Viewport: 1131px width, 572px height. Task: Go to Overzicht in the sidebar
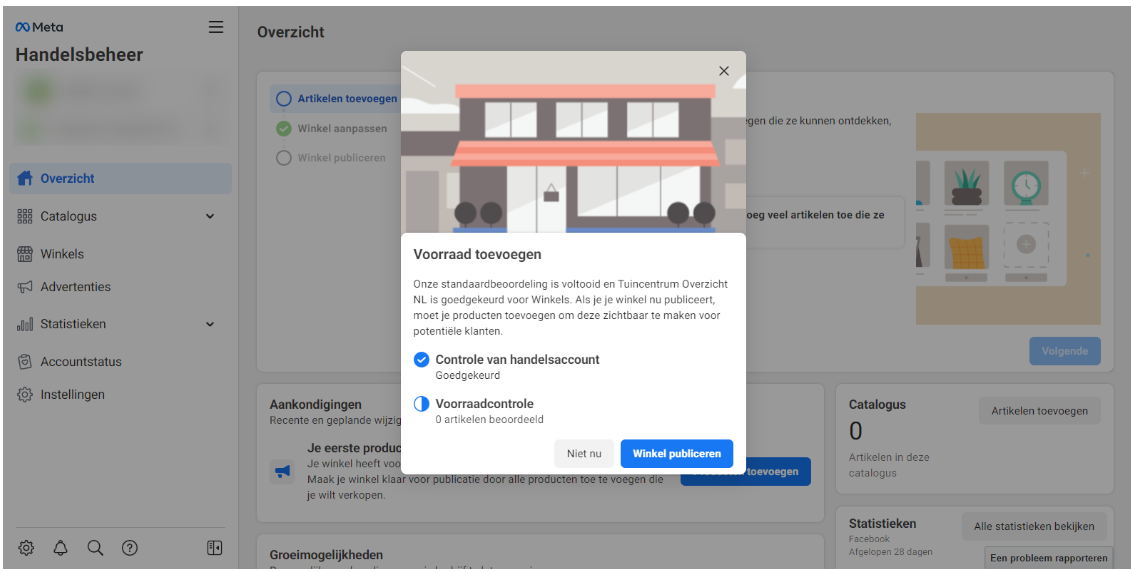pos(68,179)
